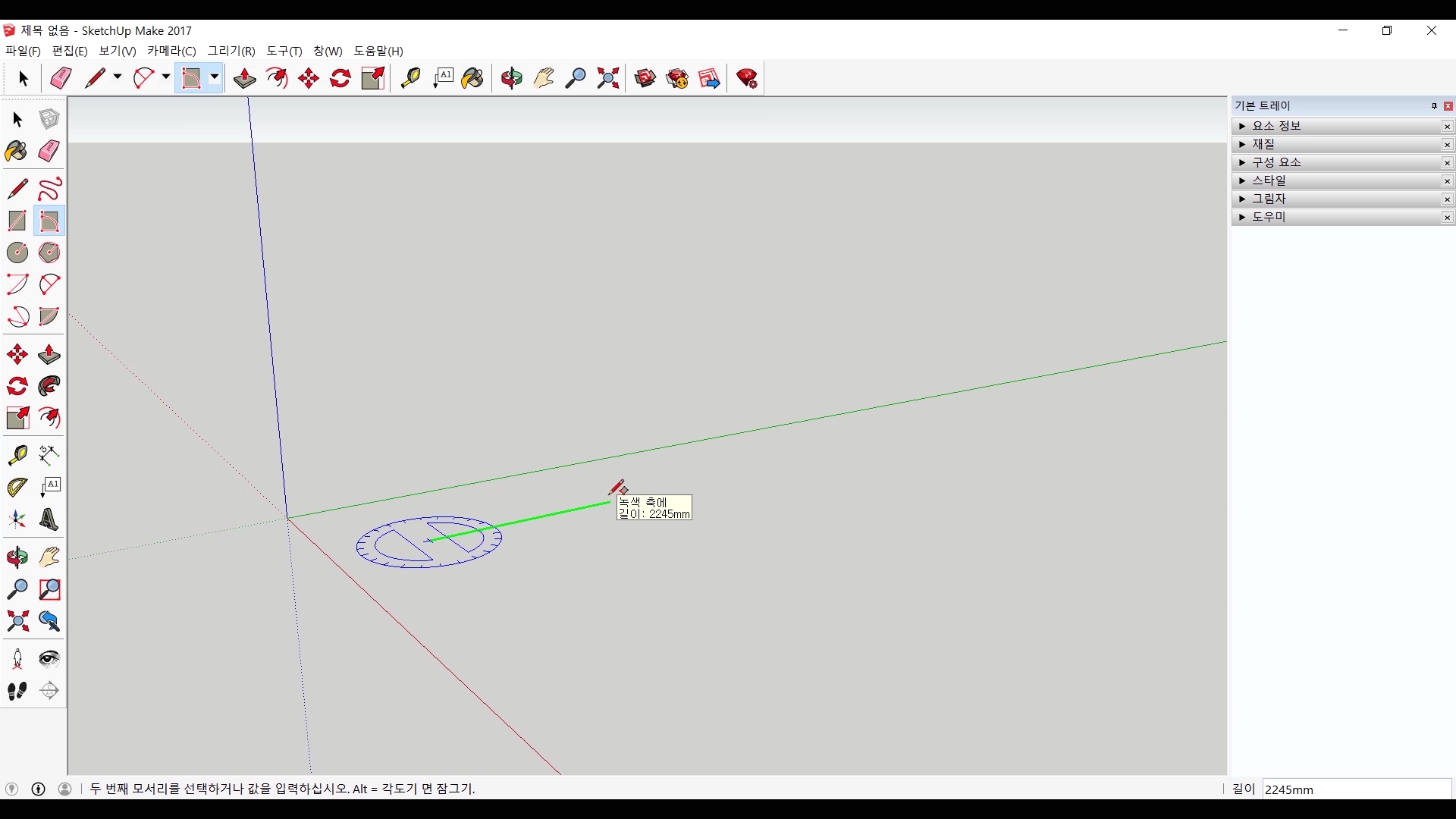This screenshot has width=1456, height=819.
Task: Select the Follow Me tool
Action: point(49,386)
